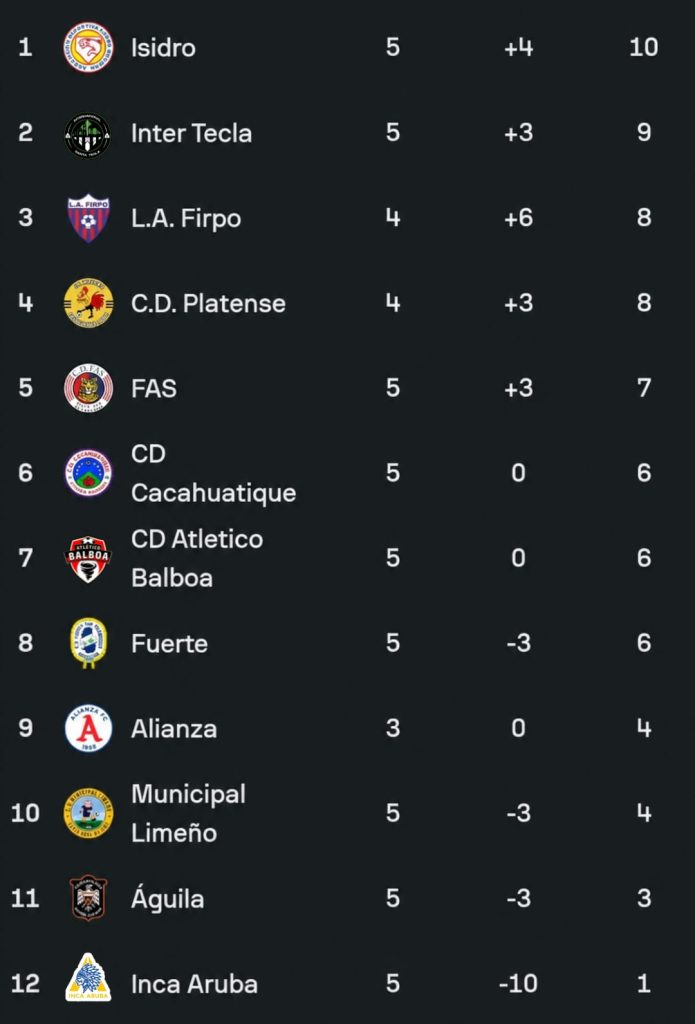The height and width of the screenshot is (1024, 695).
Task: Tap the L.A. Firpo shield badge
Action: [x=88, y=218]
